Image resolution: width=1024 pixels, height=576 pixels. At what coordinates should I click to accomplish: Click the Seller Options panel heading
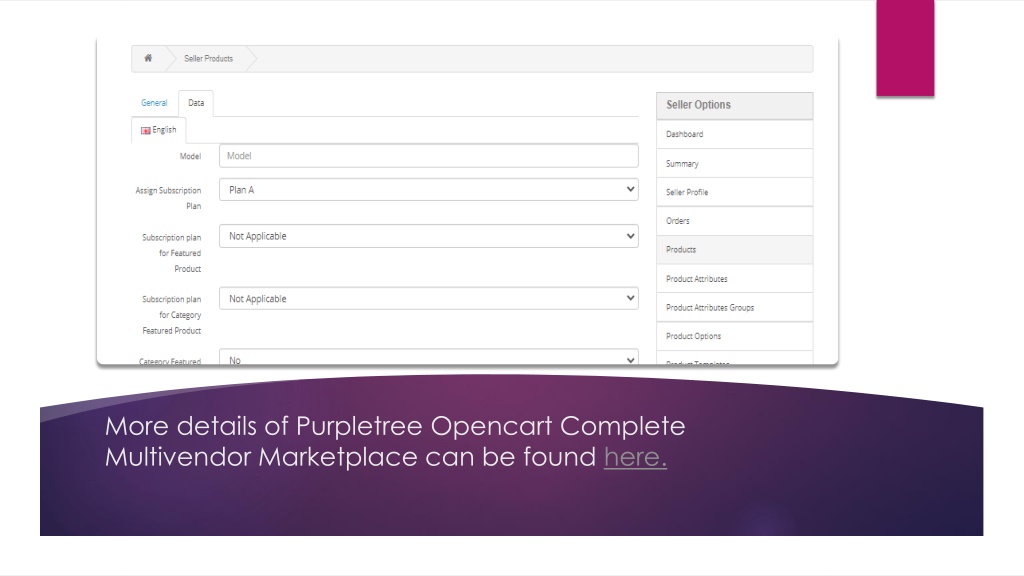tap(735, 105)
